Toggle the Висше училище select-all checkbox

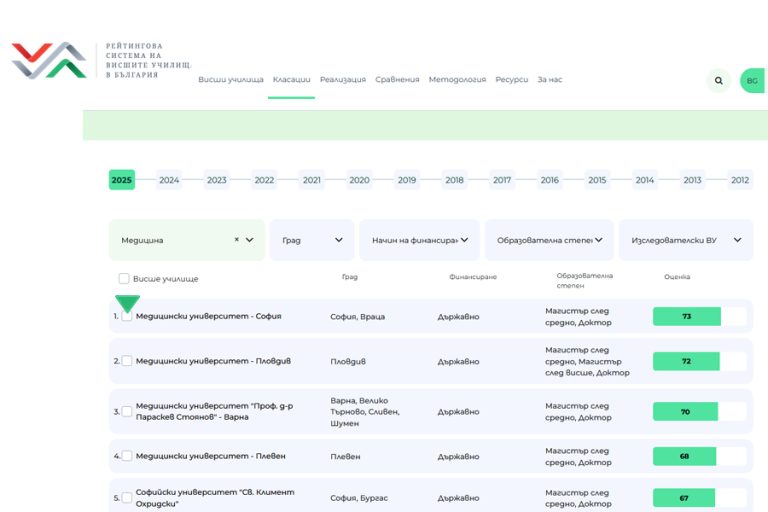click(x=124, y=279)
